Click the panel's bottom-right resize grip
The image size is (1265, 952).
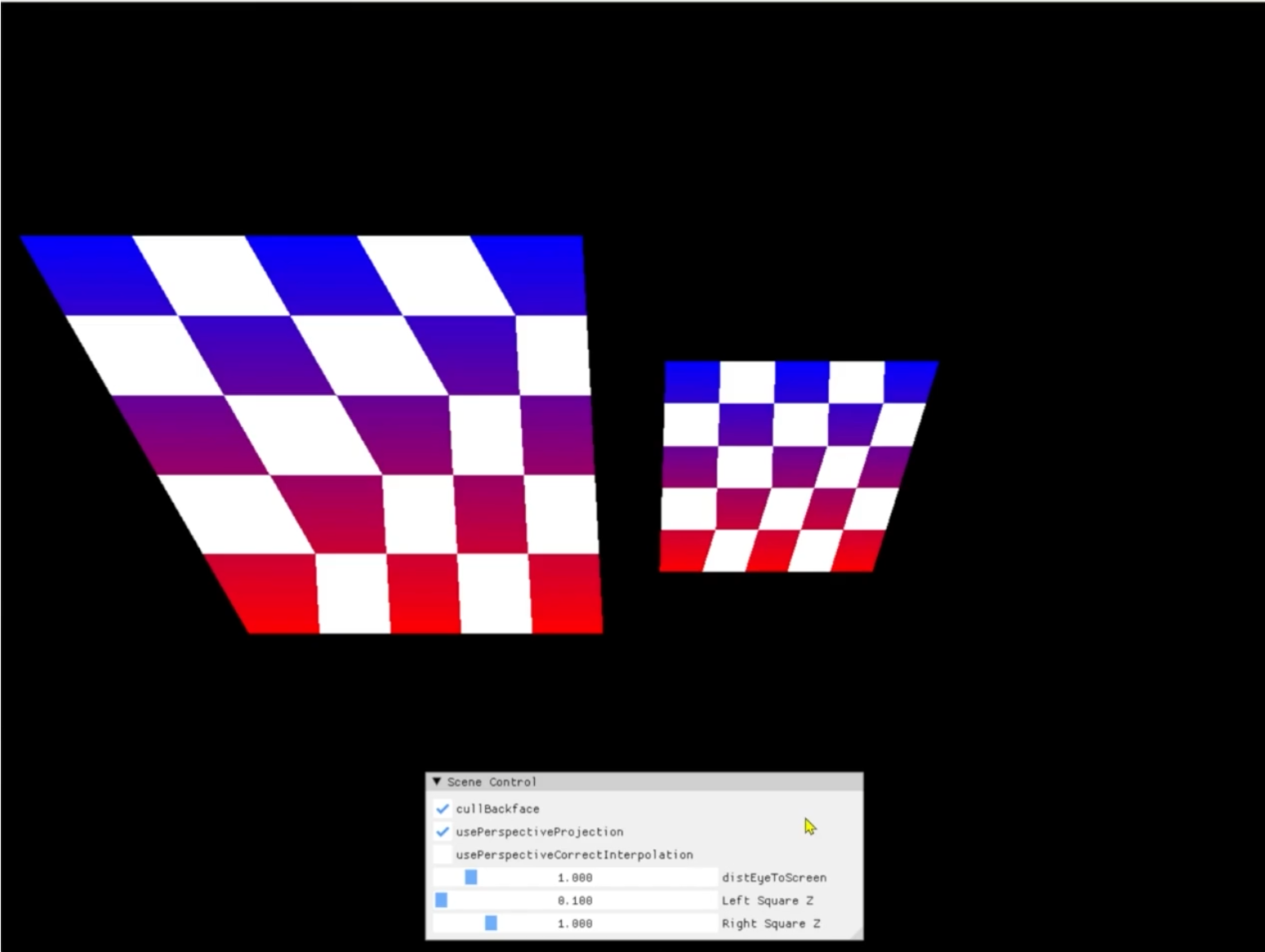tap(856, 933)
